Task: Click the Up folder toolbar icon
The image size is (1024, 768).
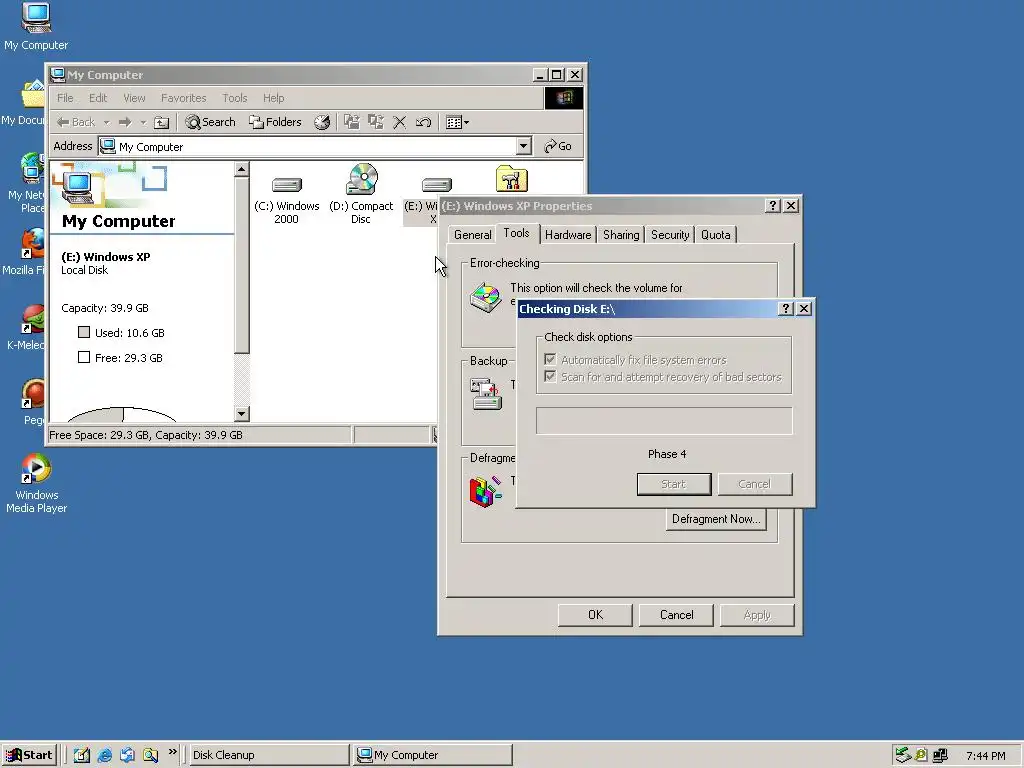Action: [x=161, y=122]
